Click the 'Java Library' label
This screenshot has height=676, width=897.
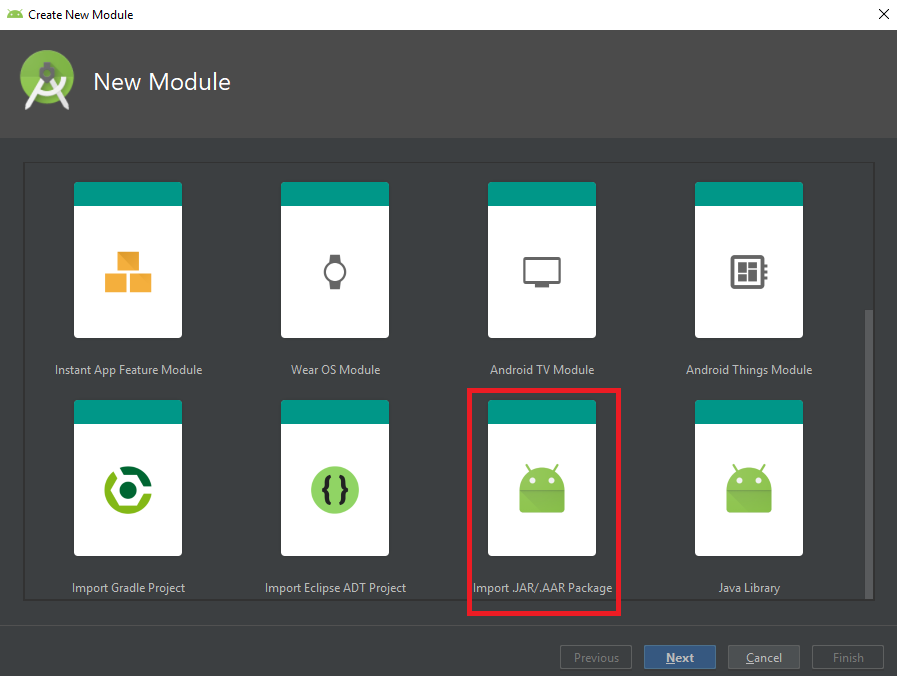749,588
